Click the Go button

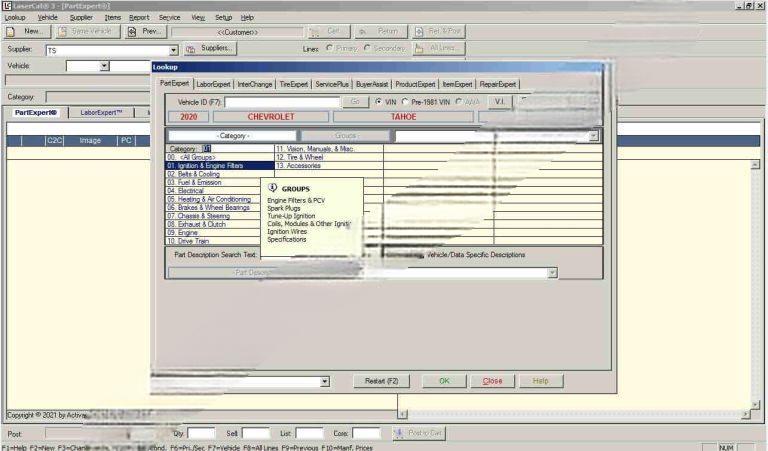pos(355,101)
